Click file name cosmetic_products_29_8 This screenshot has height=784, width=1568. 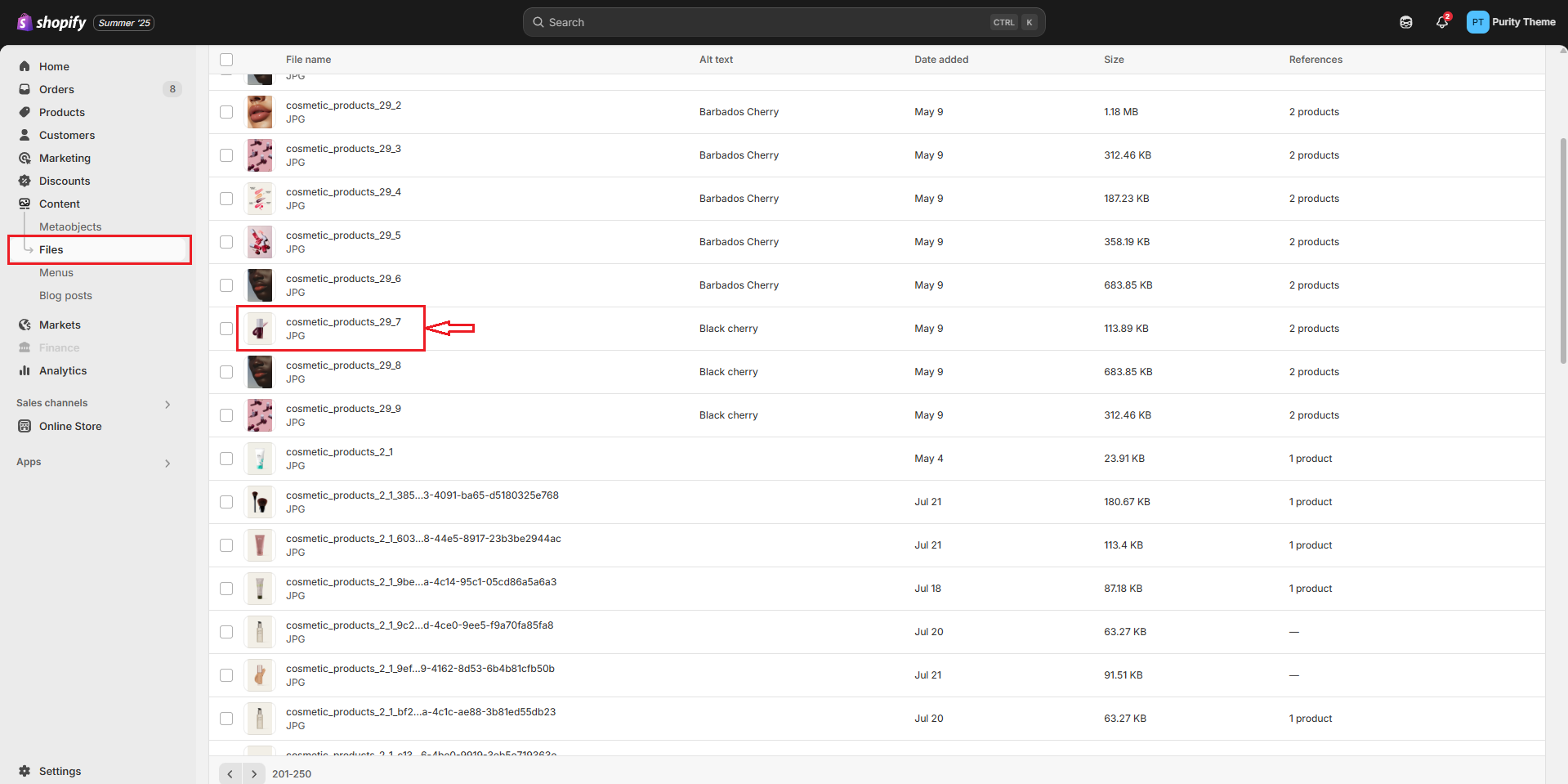click(343, 365)
